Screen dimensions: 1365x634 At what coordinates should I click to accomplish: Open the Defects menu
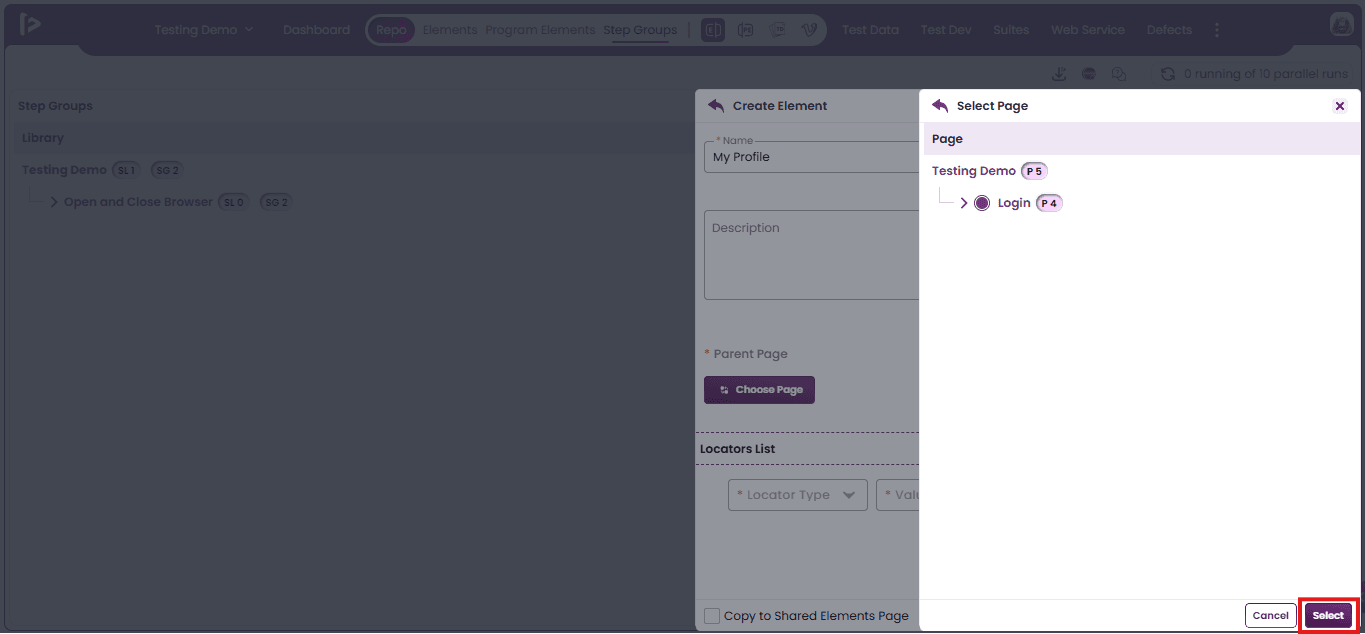[1169, 30]
